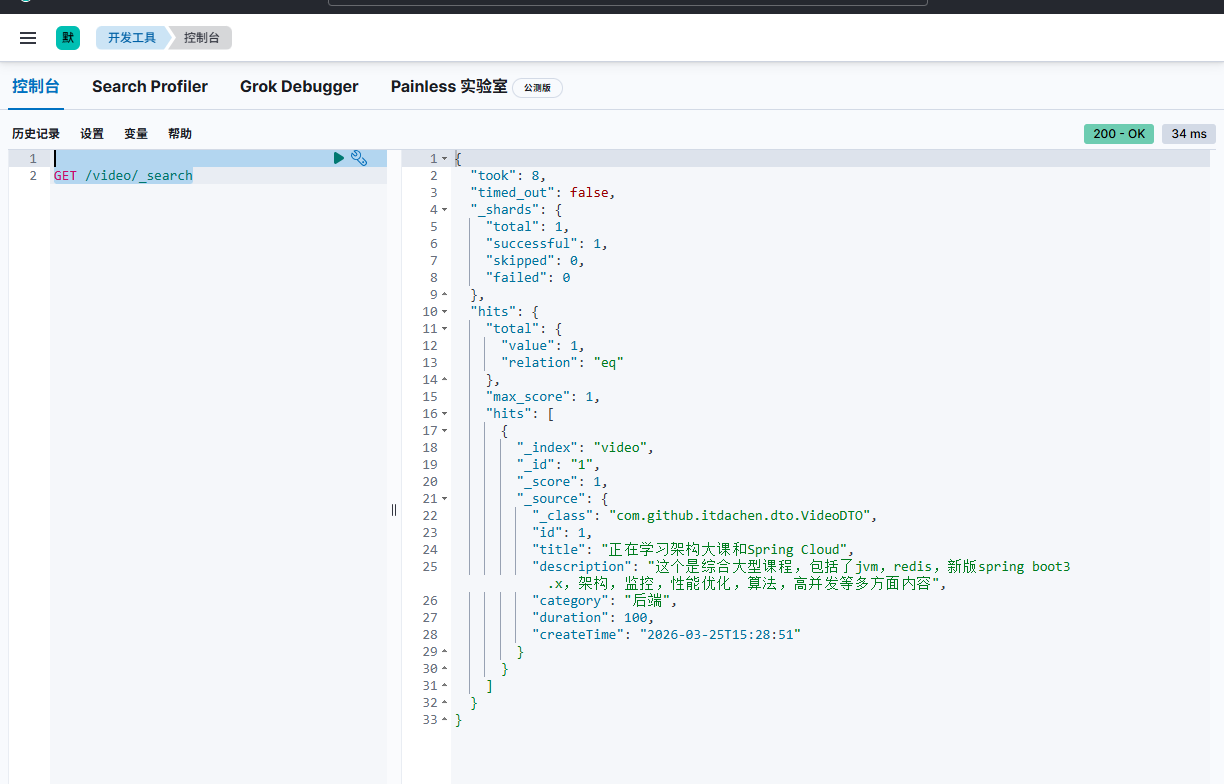The image size is (1224, 784).
Task: Fold the outer "hits" object at line 10
Action: (x=445, y=312)
